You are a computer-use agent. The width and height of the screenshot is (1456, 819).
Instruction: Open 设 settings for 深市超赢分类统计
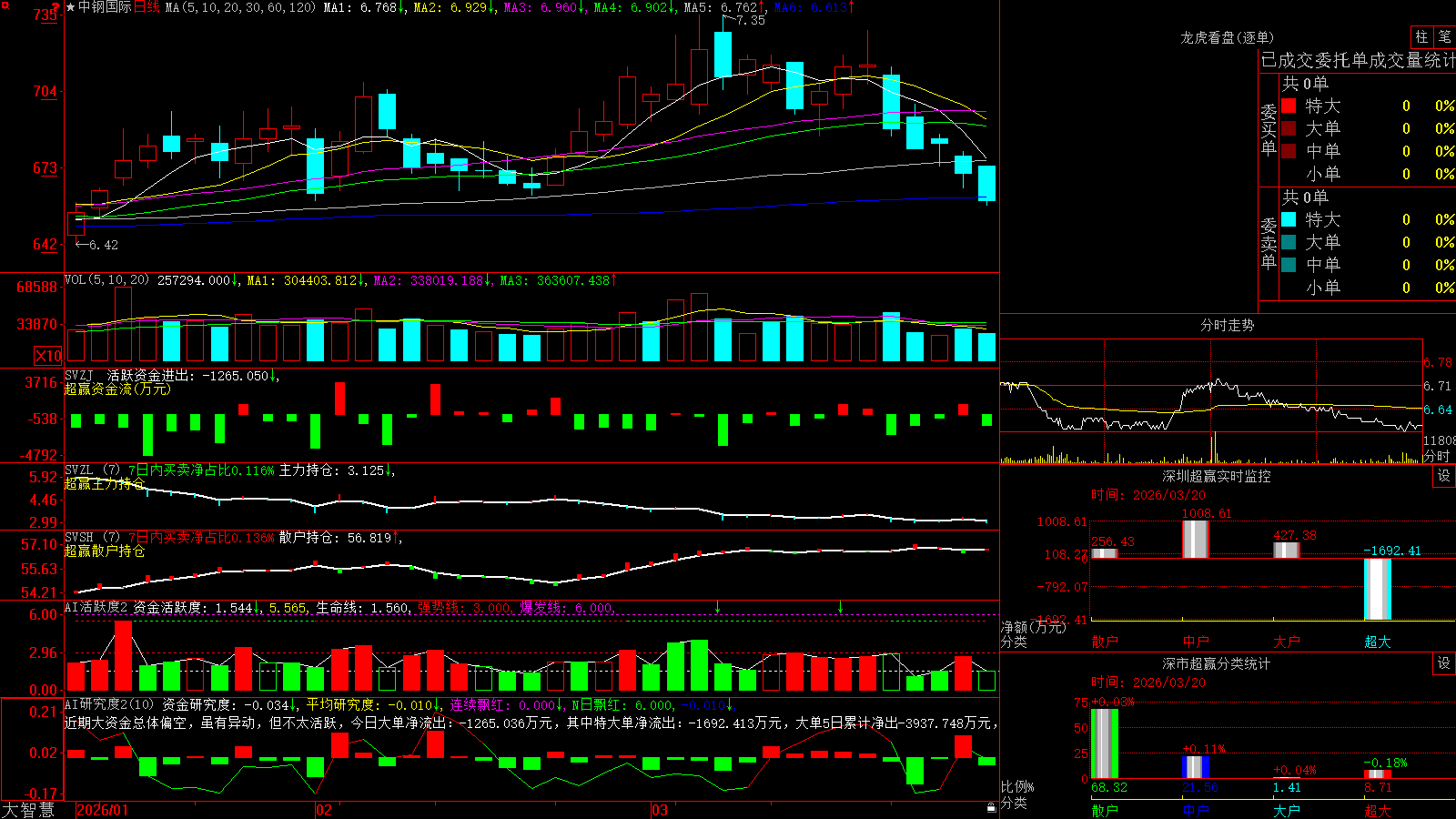point(1444,663)
